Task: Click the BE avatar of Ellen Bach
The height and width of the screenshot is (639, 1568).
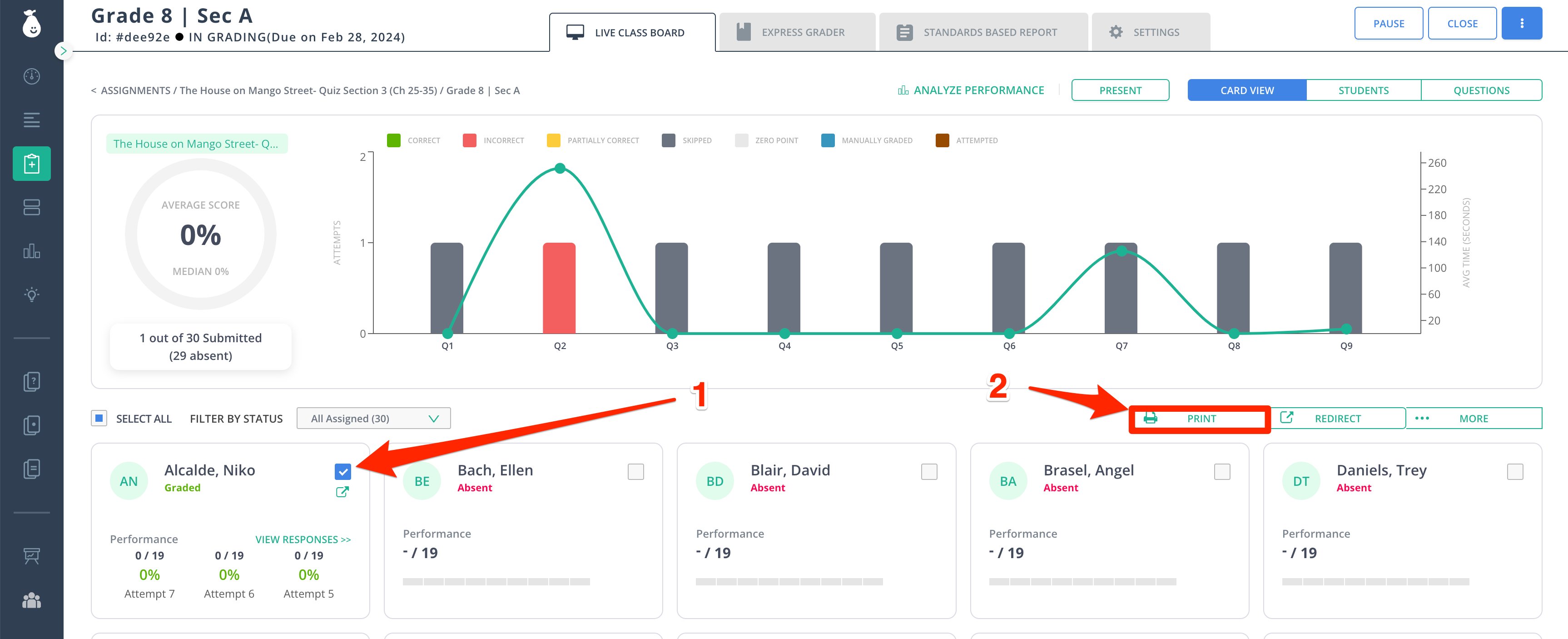Action: coord(422,481)
